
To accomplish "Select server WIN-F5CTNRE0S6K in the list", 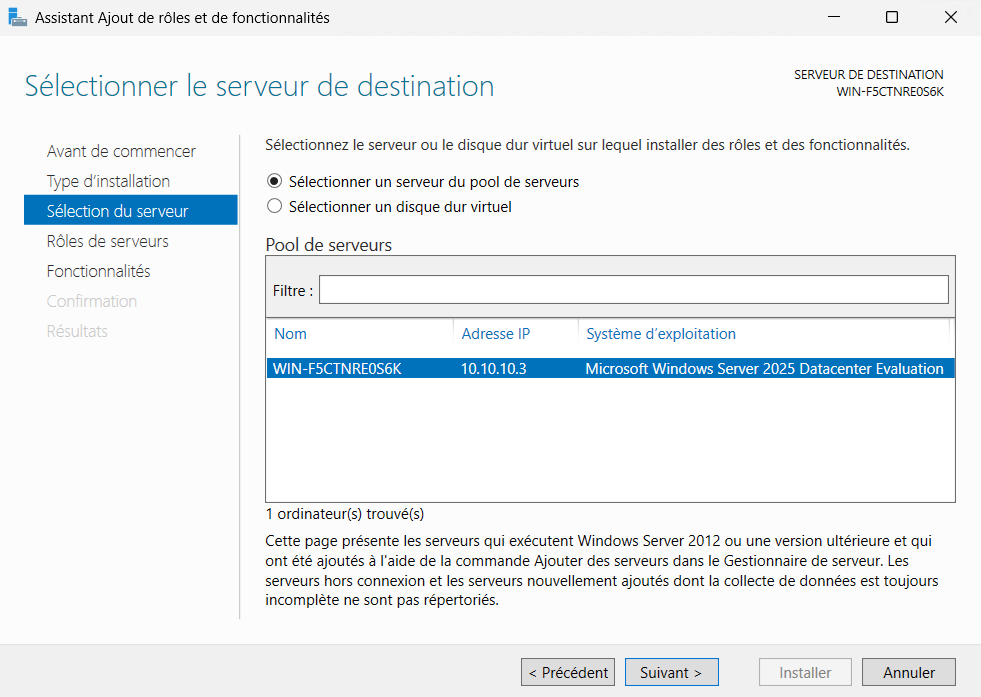I will point(337,369).
